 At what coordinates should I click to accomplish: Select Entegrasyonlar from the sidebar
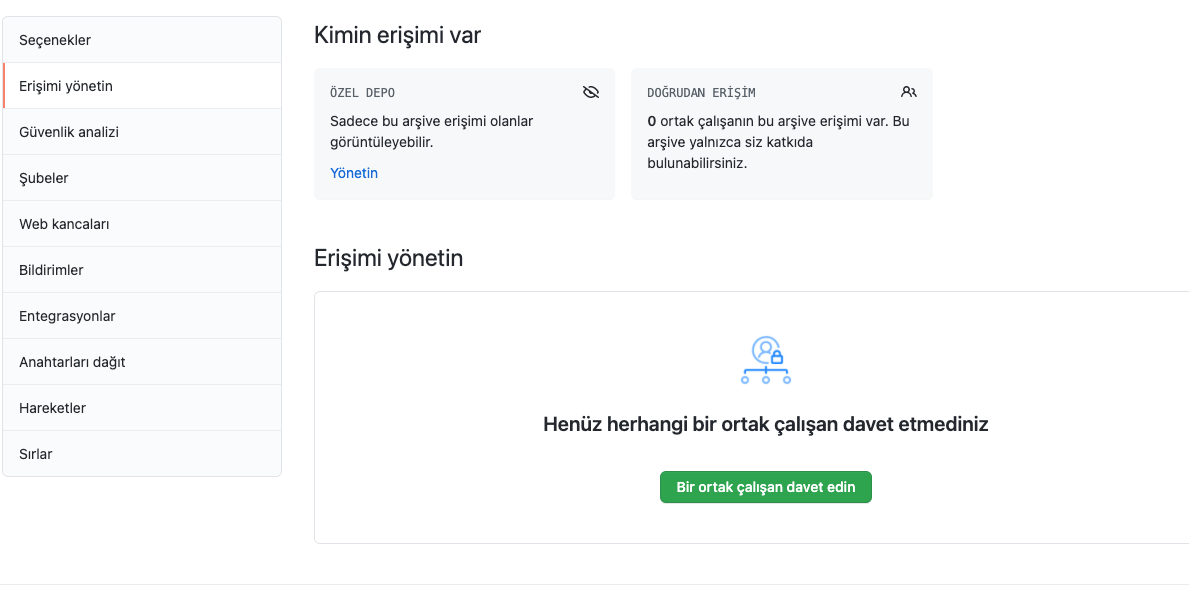(67, 316)
